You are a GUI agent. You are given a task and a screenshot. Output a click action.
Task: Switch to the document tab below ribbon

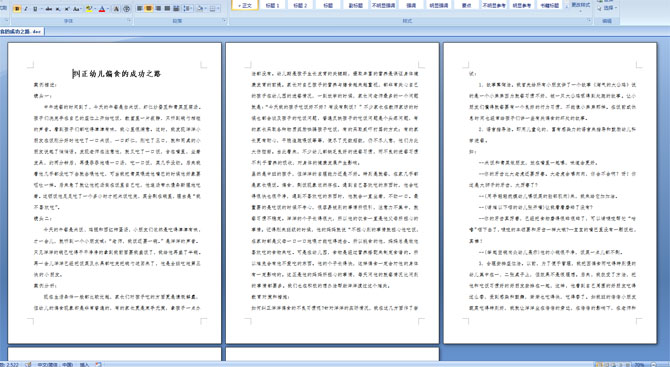click(x=21, y=31)
